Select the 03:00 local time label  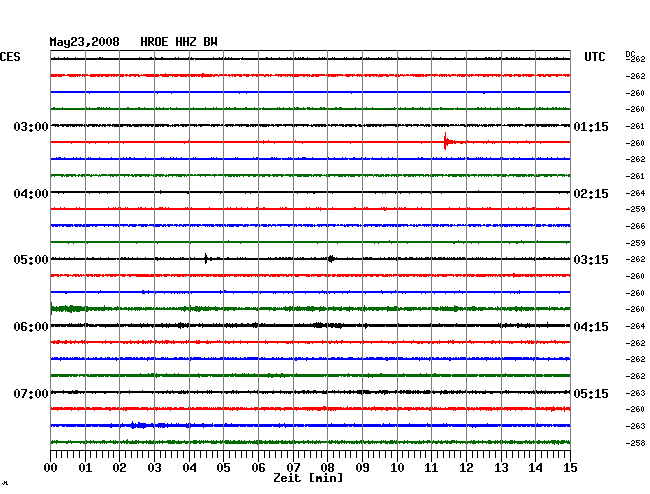coord(31,126)
